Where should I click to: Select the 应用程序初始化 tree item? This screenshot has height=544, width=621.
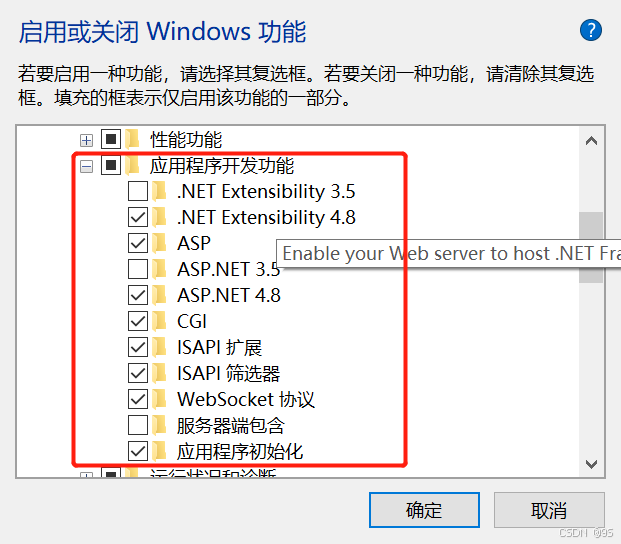point(240,451)
